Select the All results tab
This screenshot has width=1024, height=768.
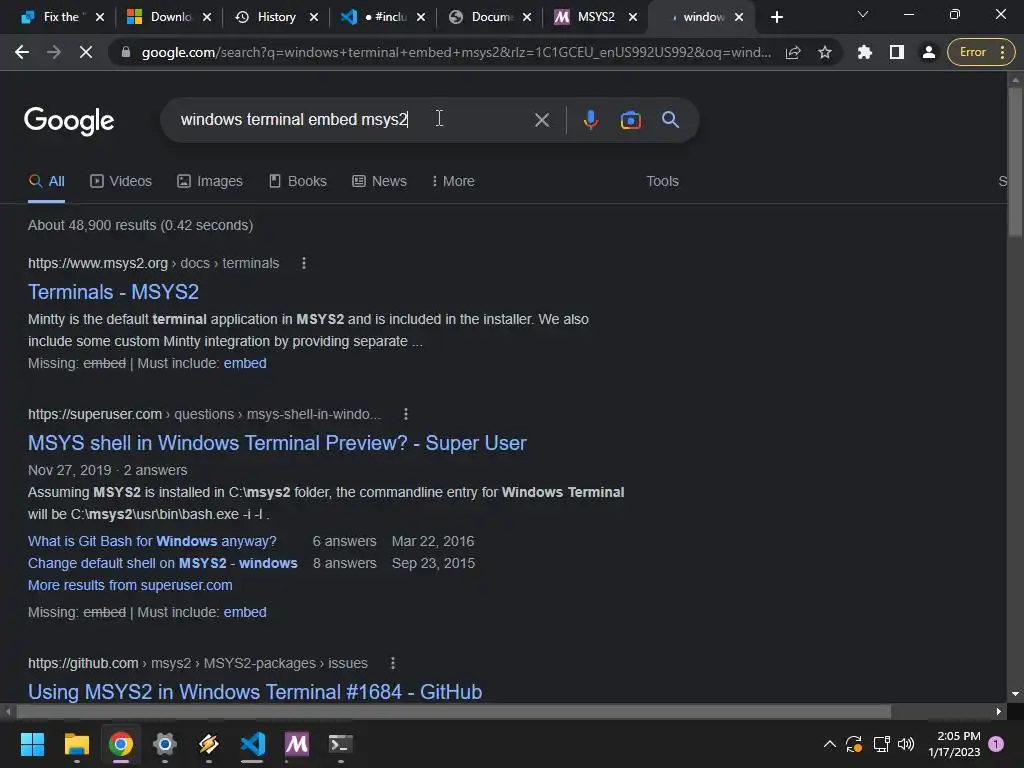click(46, 182)
